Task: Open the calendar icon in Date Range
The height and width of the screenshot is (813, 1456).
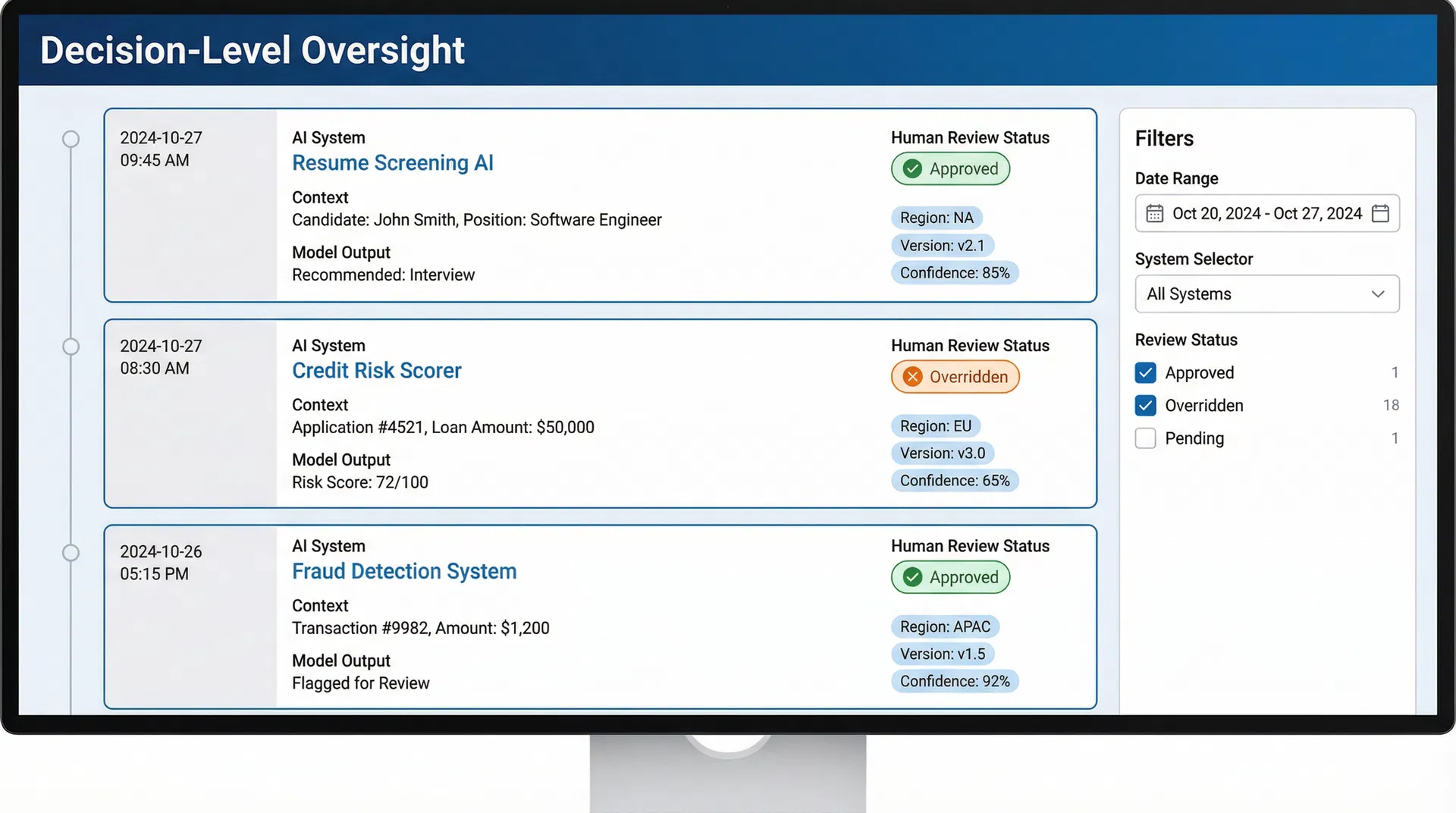Action: point(1155,213)
